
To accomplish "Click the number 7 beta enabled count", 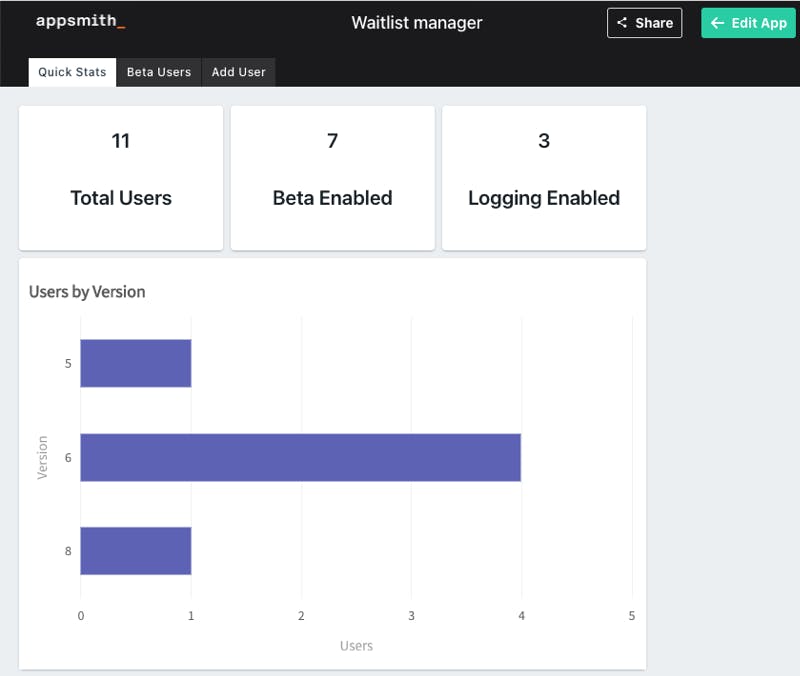I will (x=332, y=141).
